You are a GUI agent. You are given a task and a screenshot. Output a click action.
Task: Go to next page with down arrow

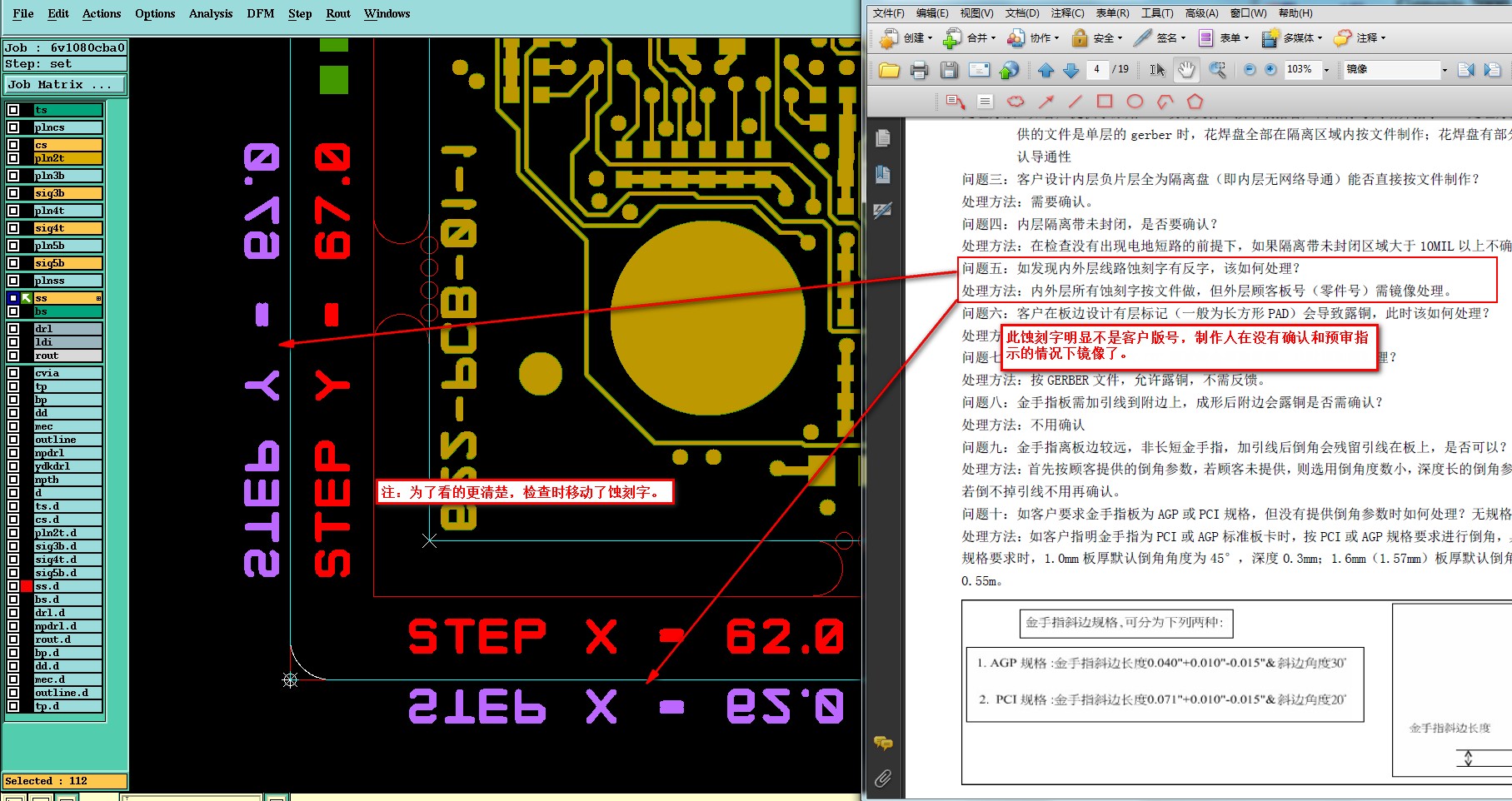[x=1071, y=70]
